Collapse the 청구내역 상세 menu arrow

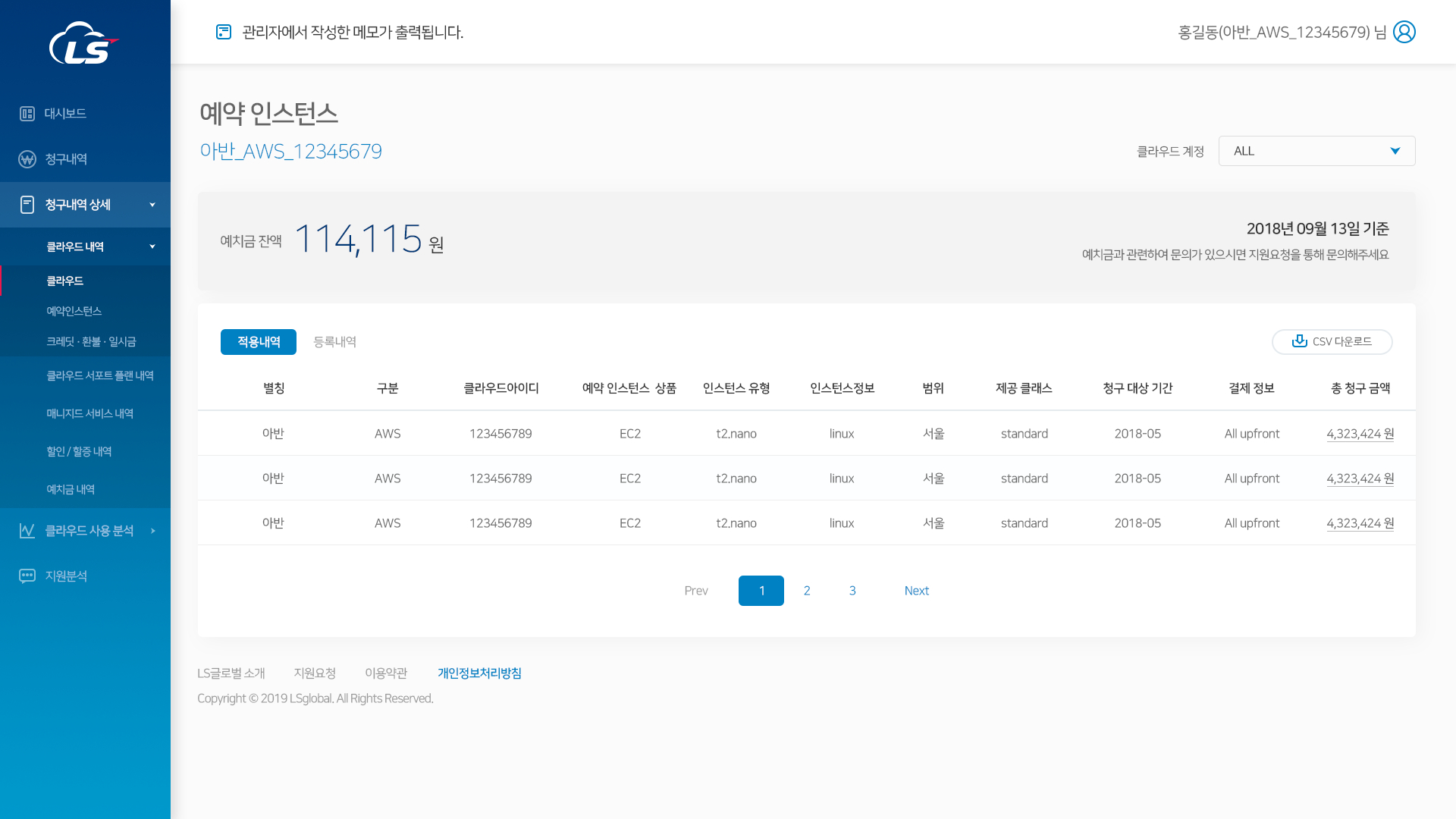tap(152, 205)
